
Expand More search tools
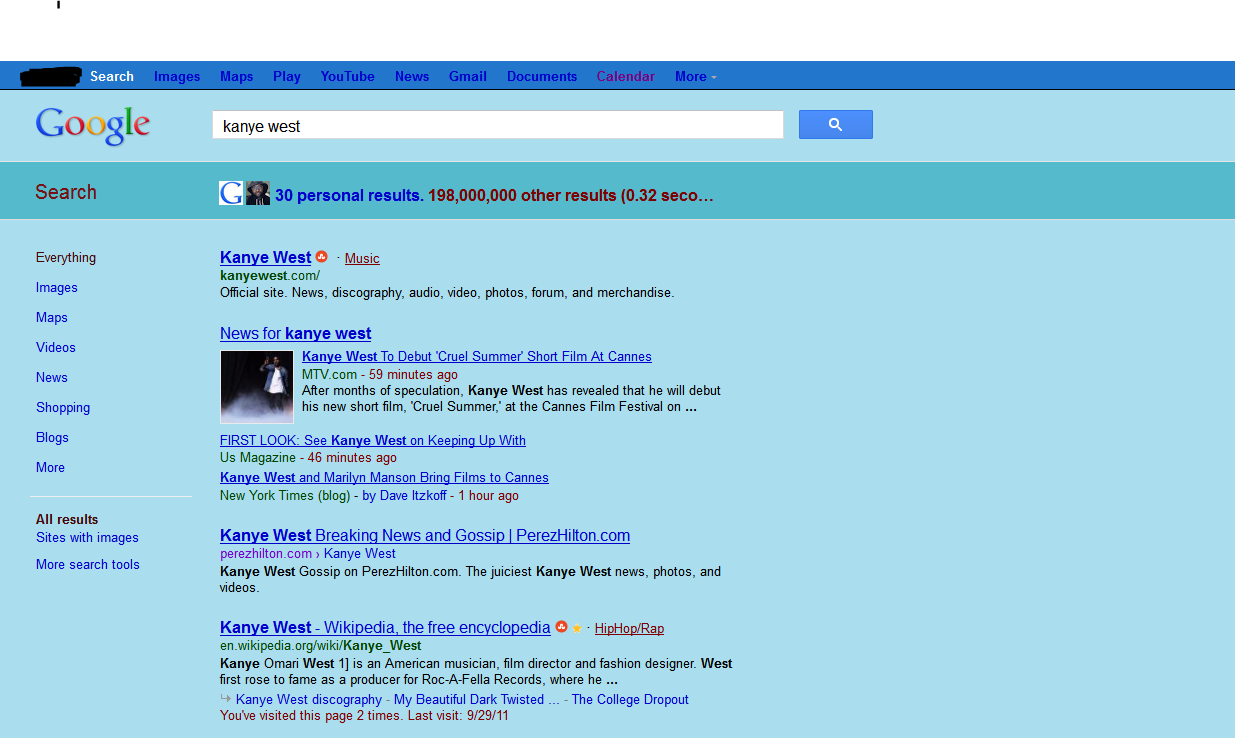(88, 564)
